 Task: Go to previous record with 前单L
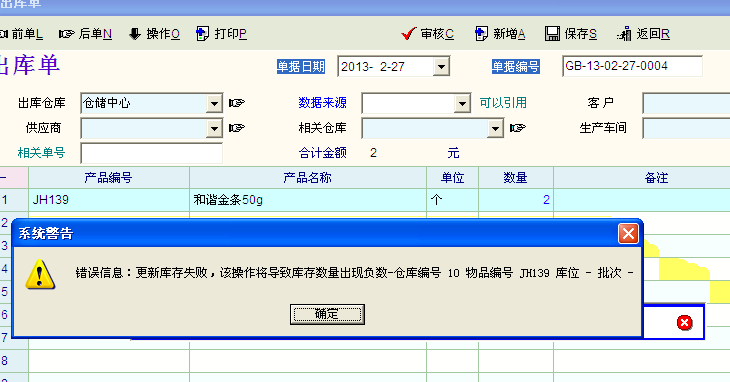point(21,34)
